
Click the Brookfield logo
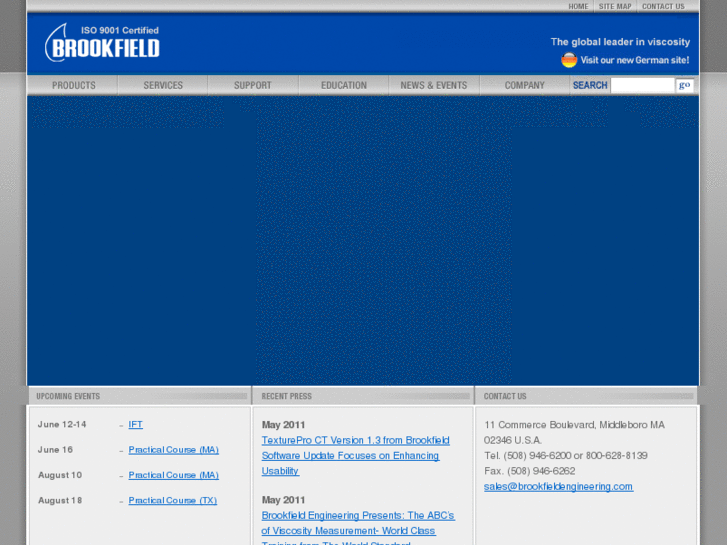[102, 43]
